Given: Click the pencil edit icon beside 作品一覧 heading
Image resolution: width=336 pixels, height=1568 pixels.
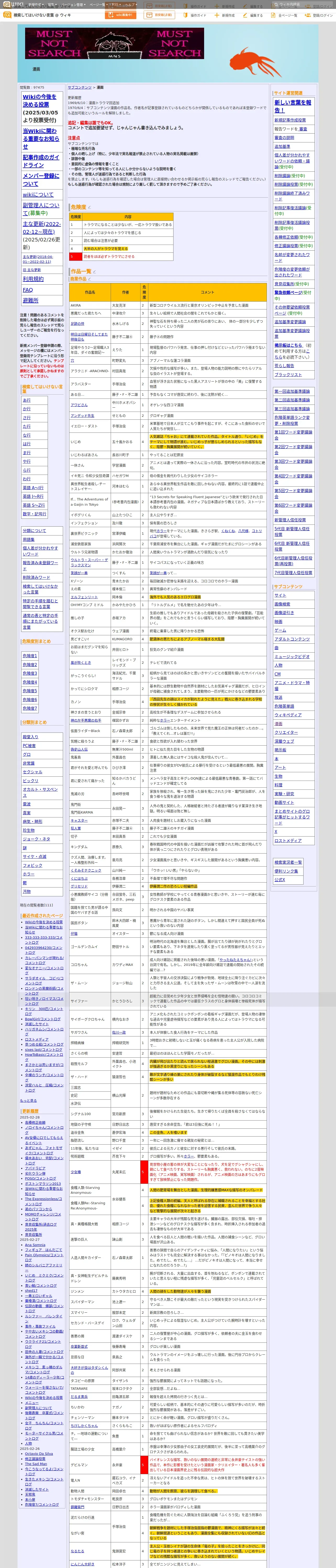Looking at the screenshot, I should [94, 272].
